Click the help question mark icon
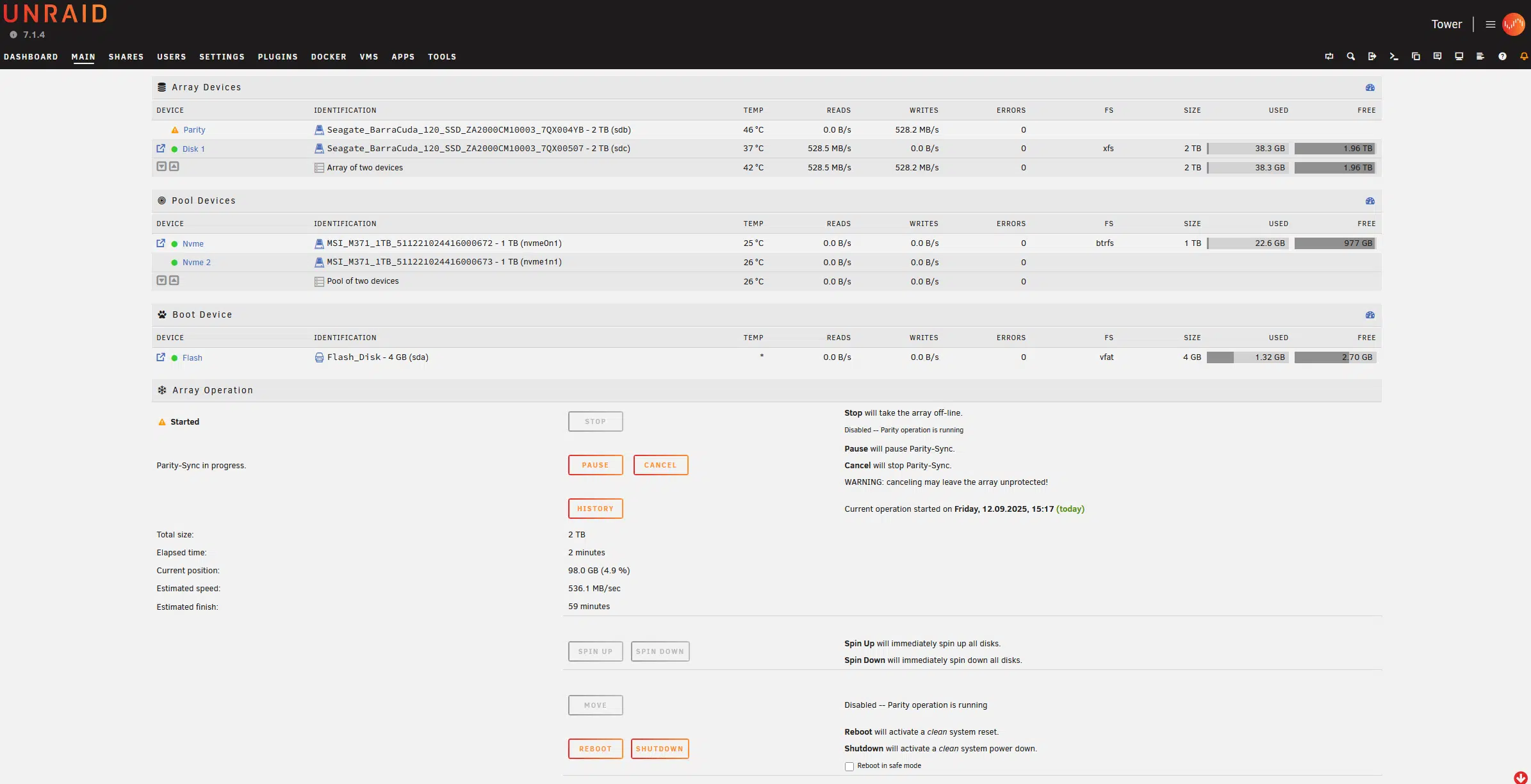The width and height of the screenshot is (1531, 784). coord(1502,57)
